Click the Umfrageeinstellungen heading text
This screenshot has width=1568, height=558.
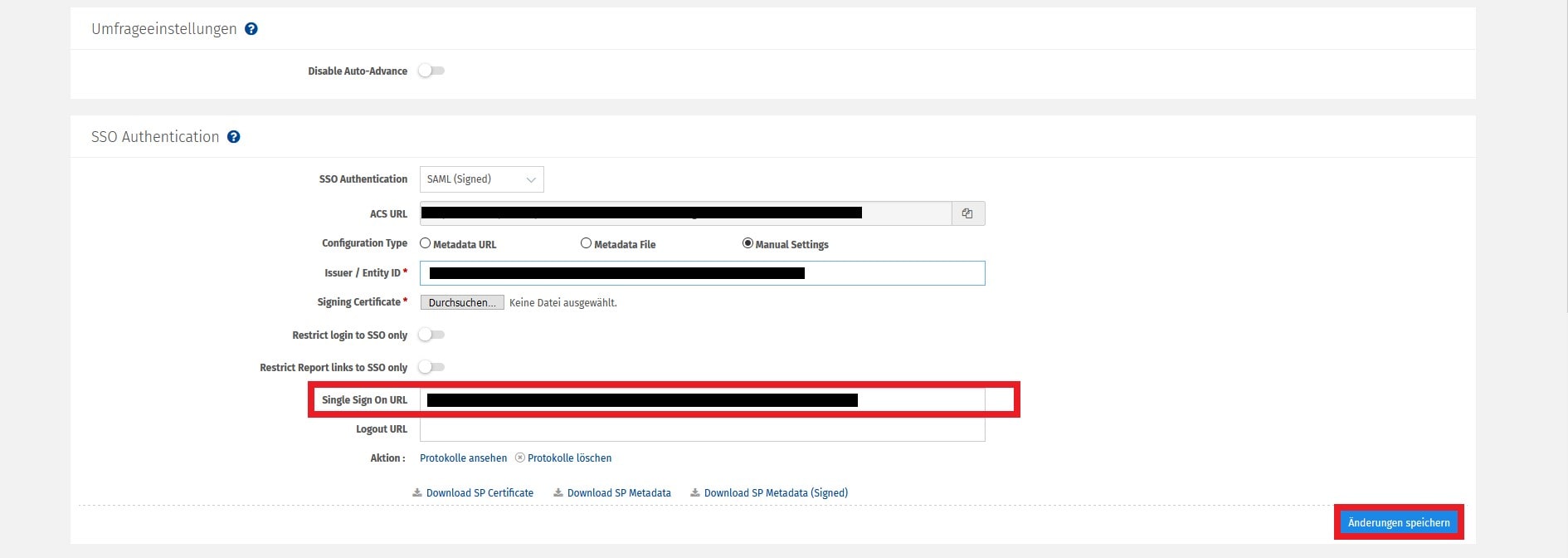[164, 29]
